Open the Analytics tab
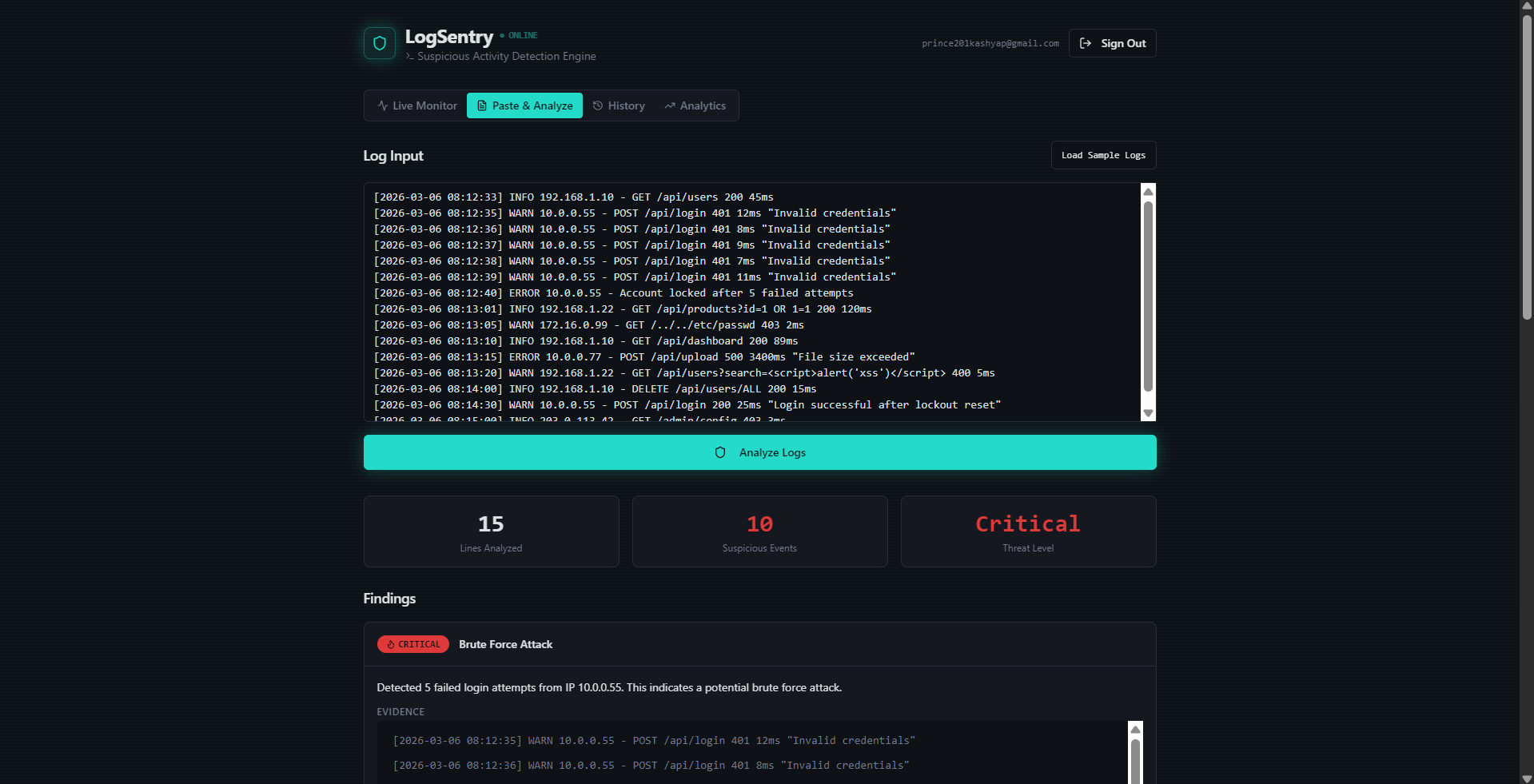This screenshot has height=784, width=1534. (695, 105)
